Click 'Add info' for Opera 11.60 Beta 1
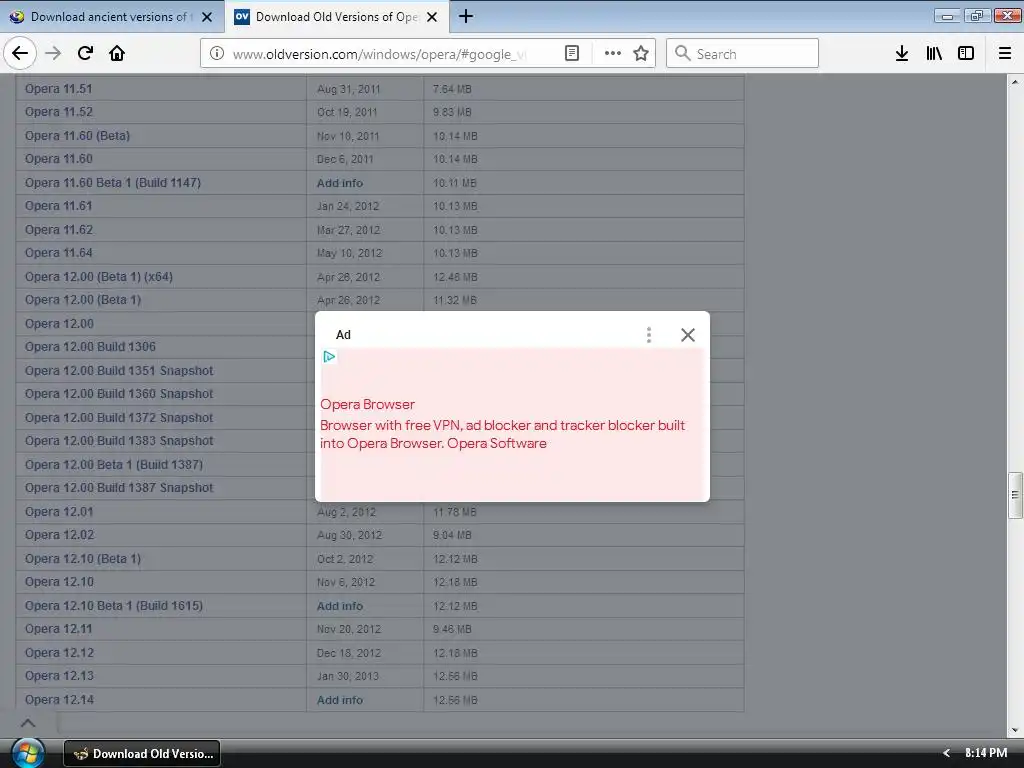 point(340,183)
